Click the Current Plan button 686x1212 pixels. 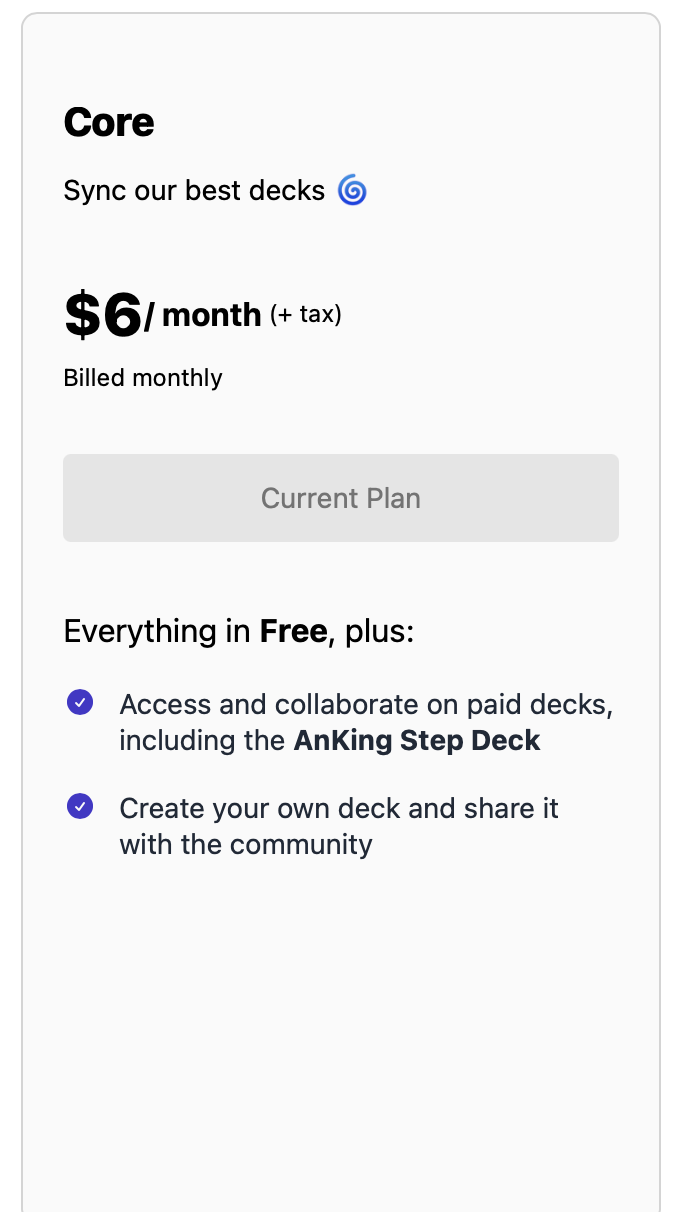point(341,498)
